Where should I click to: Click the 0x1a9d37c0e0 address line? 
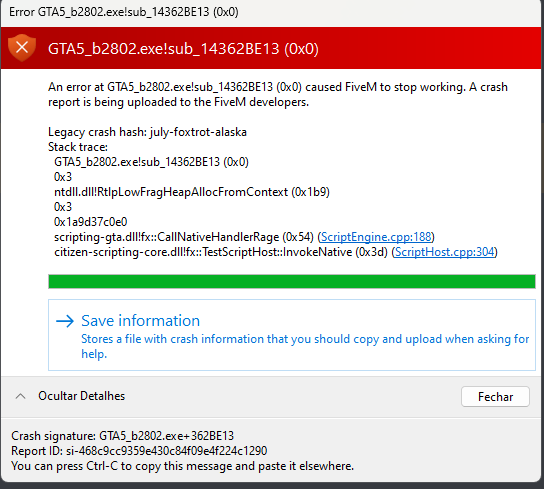click(91, 222)
